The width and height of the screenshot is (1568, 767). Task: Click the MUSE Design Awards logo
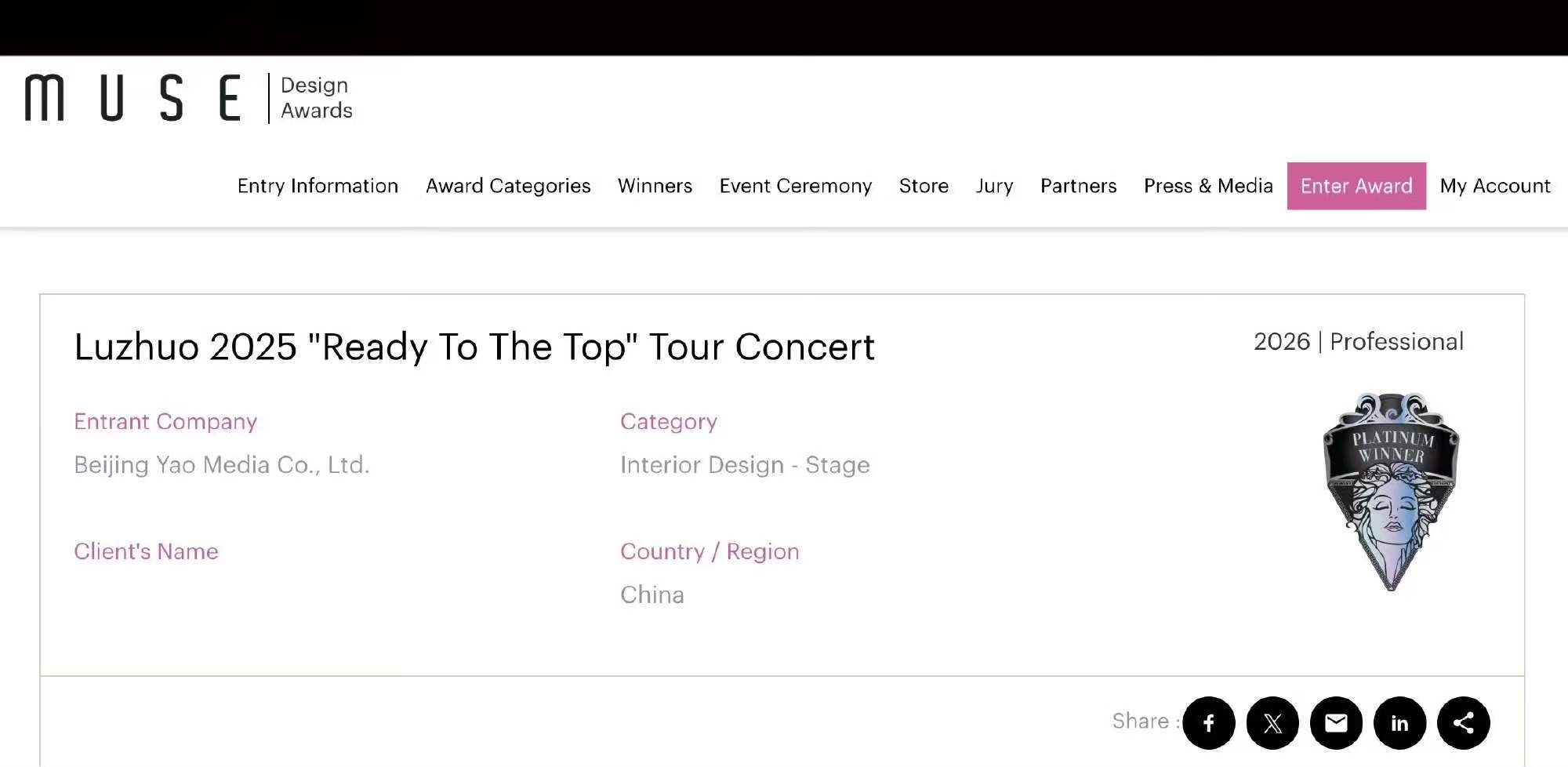[188, 98]
